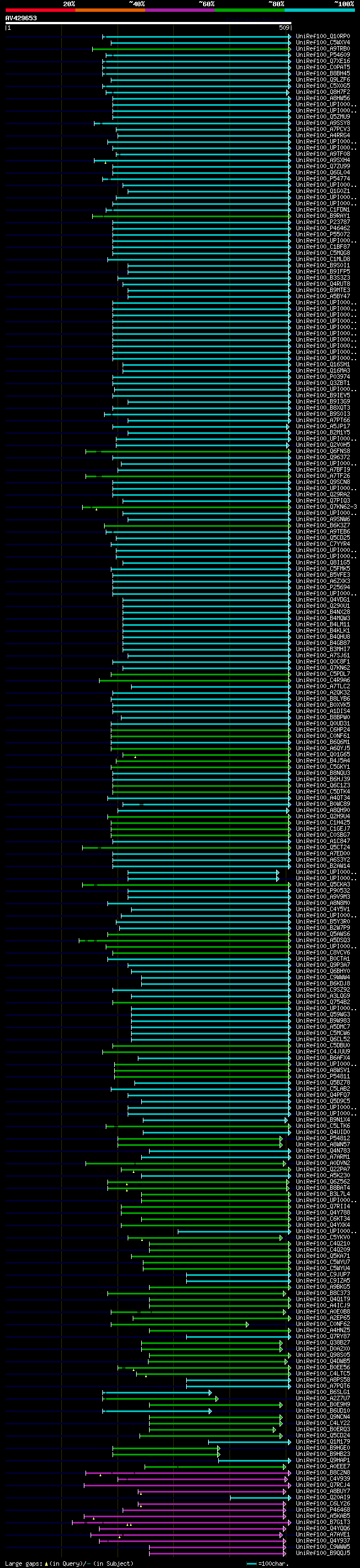Click label UniRef100_C1H425
This screenshot has width=360, height=1568.
click(323, 822)
